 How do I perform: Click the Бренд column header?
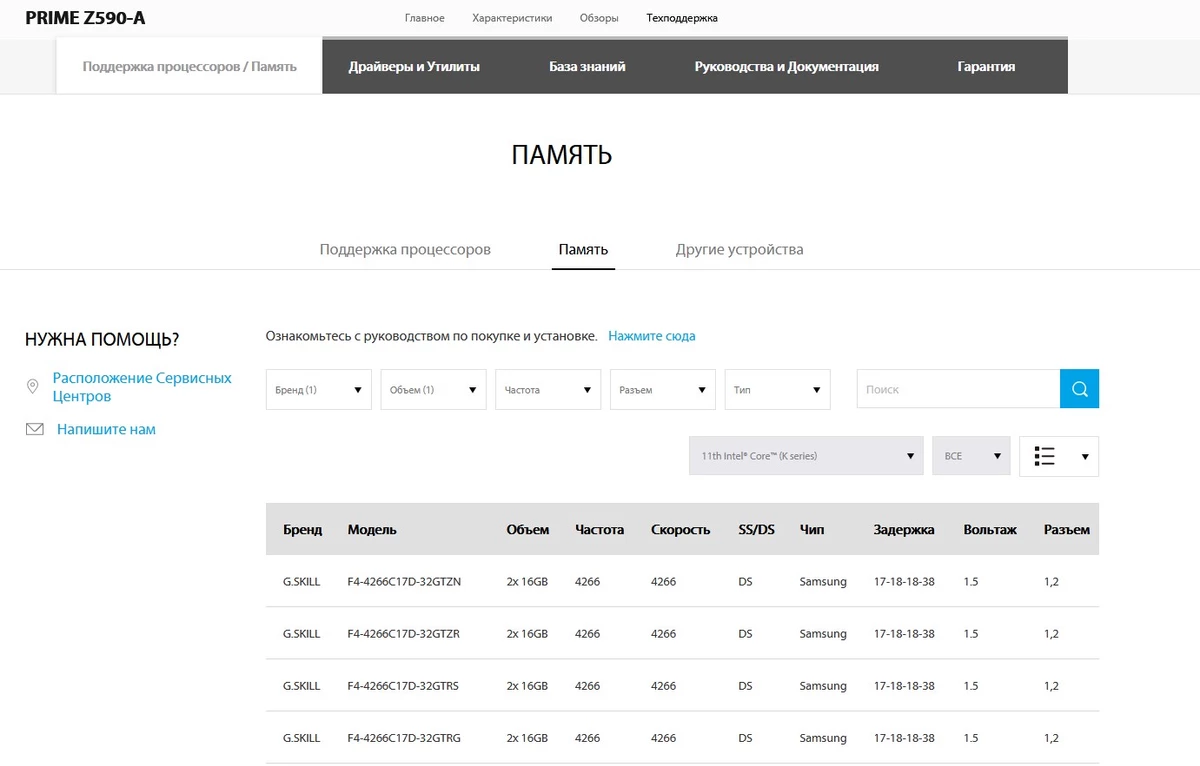tap(302, 529)
